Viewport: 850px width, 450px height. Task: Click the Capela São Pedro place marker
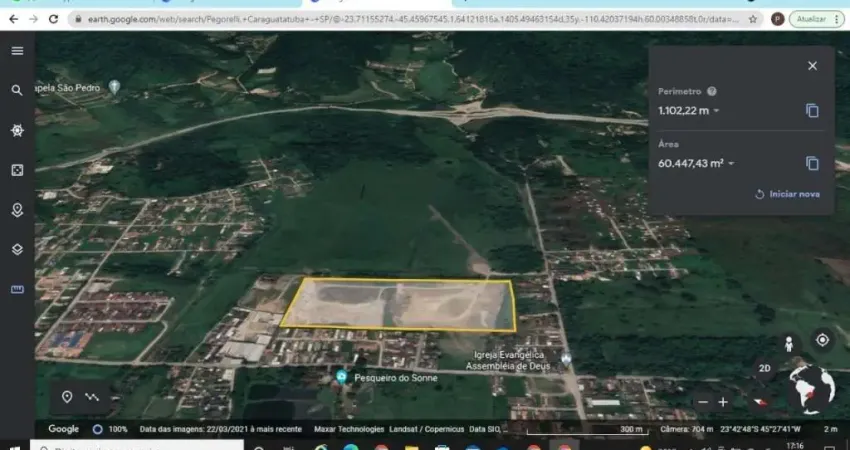click(x=114, y=86)
